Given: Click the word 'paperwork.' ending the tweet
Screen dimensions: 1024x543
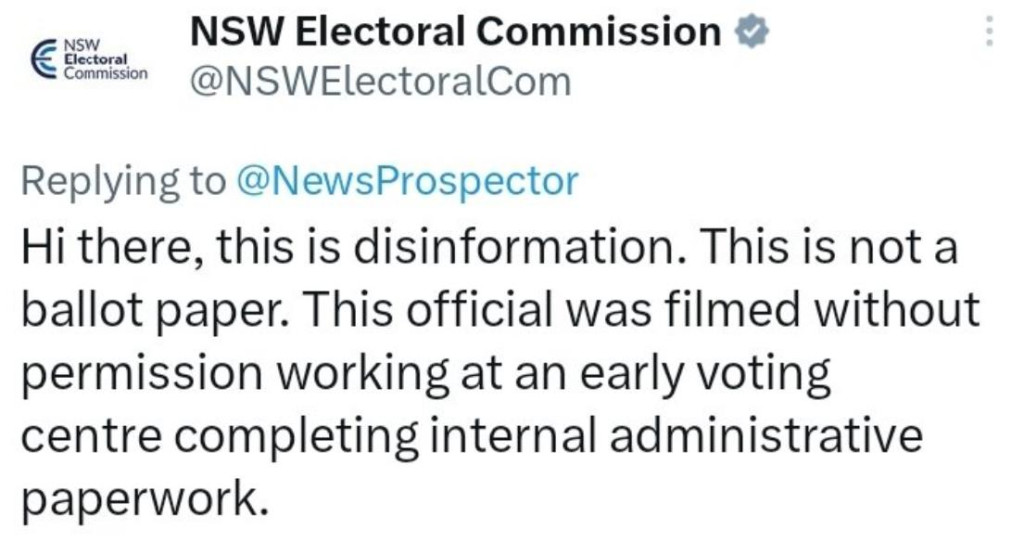Looking at the screenshot, I should pos(145,499).
